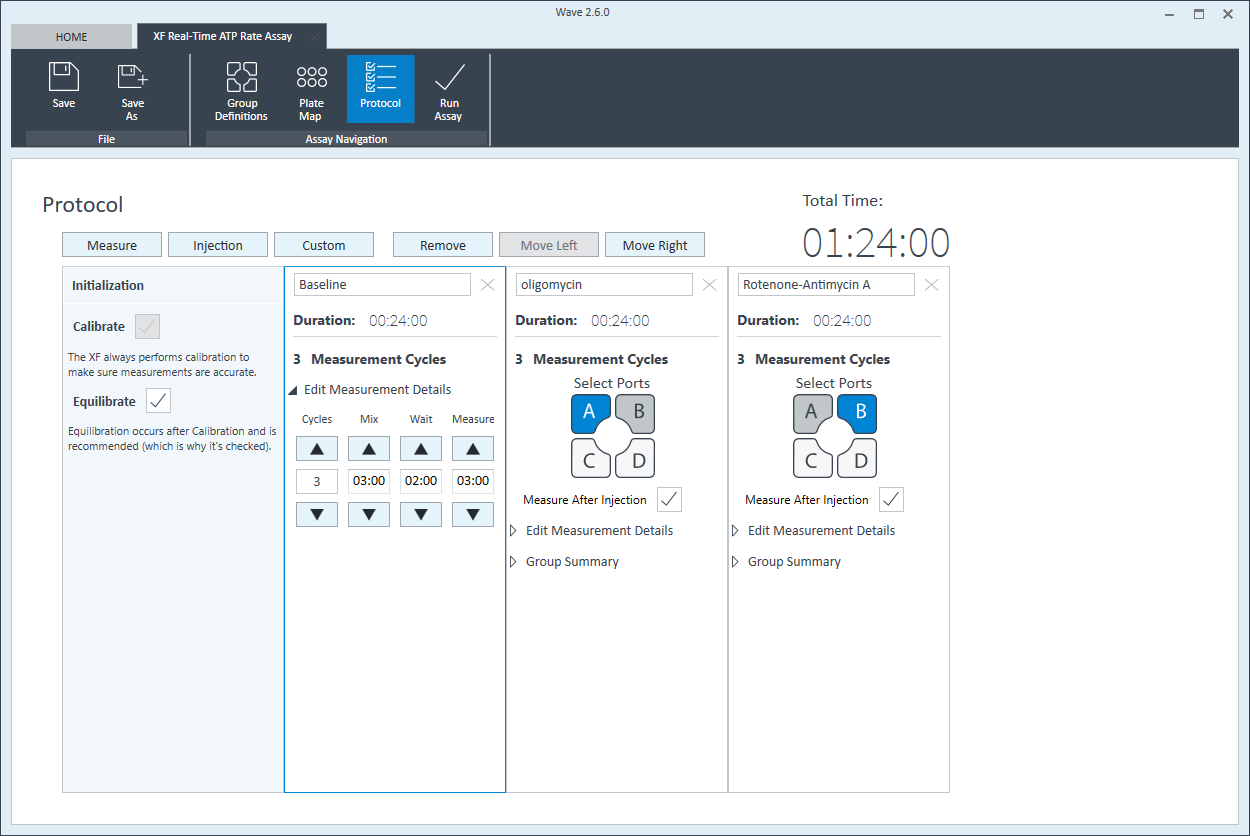Delete the Baseline step with its X icon
This screenshot has height=836, width=1250.
pyautogui.click(x=487, y=285)
